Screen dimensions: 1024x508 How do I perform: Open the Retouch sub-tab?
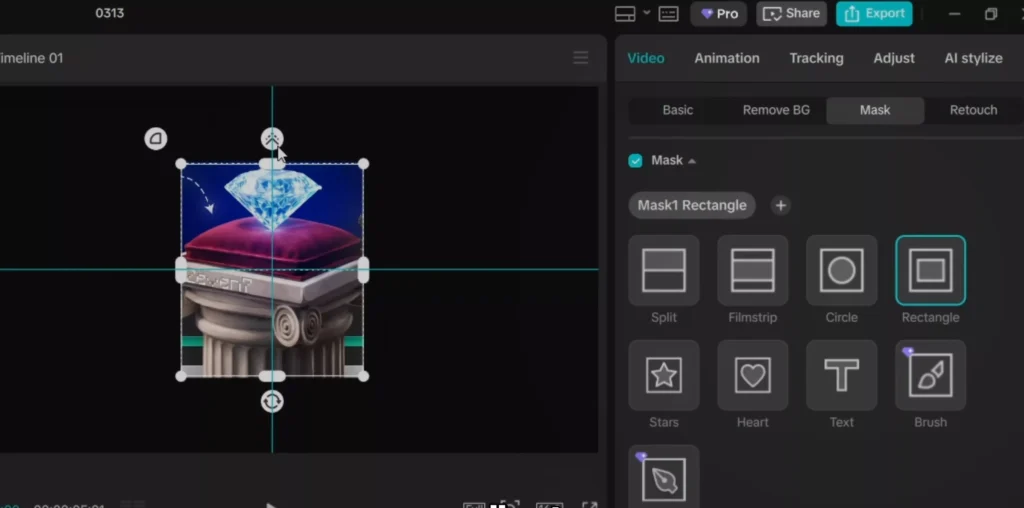coord(973,110)
